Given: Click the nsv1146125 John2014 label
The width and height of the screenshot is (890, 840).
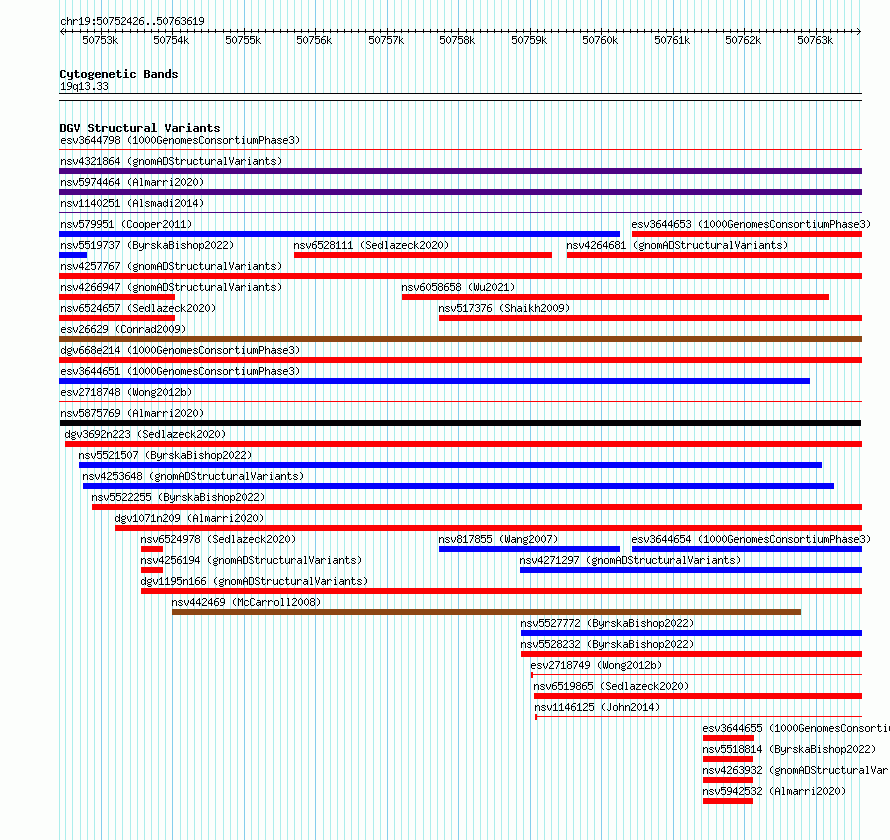Looking at the screenshot, I should tap(597, 707).
